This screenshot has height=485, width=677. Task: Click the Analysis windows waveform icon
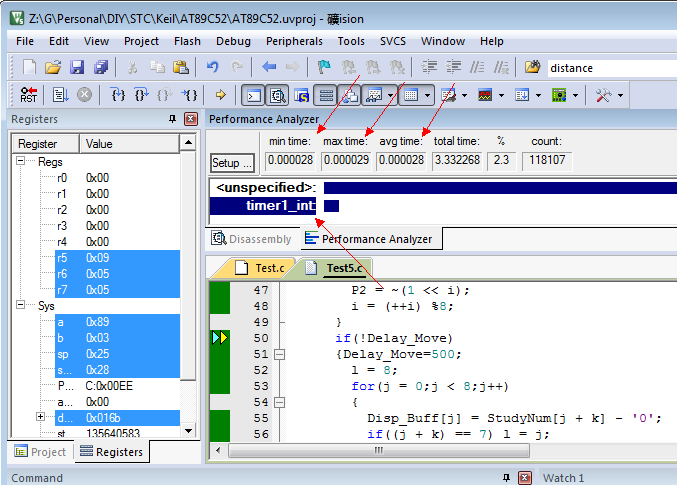485,95
